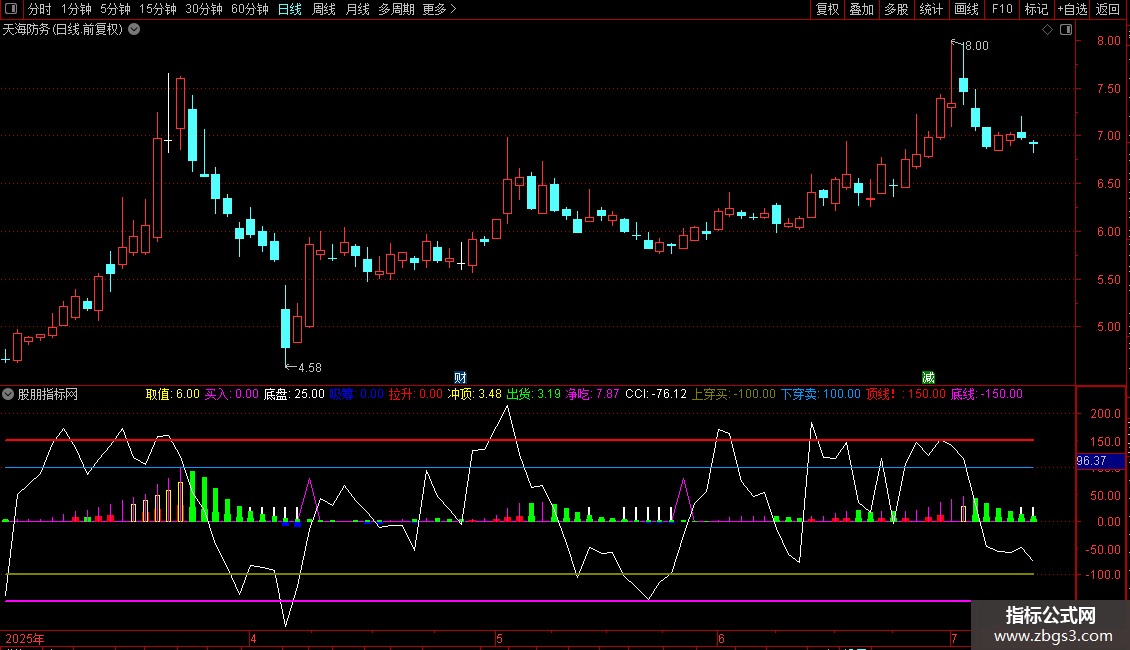Viewport: 1130px width, 650px height.
Task: Open the round dropdown beside 天海防务 title
Action: click(x=134, y=30)
